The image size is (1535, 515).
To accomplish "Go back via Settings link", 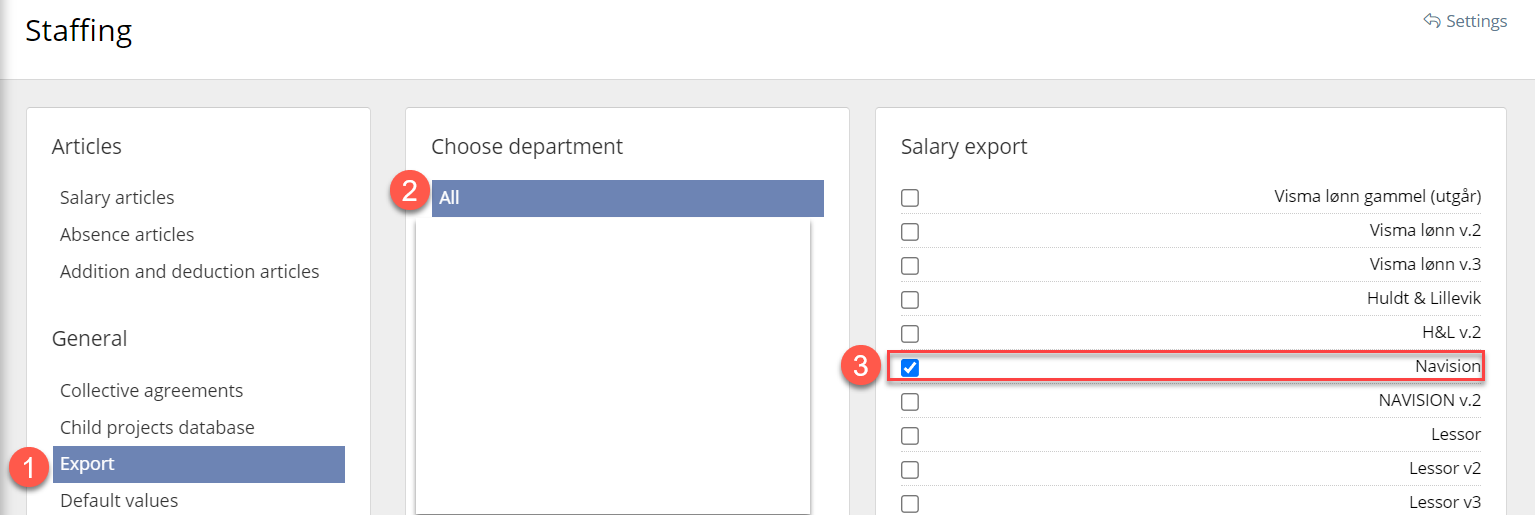I will click(1476, 21).
